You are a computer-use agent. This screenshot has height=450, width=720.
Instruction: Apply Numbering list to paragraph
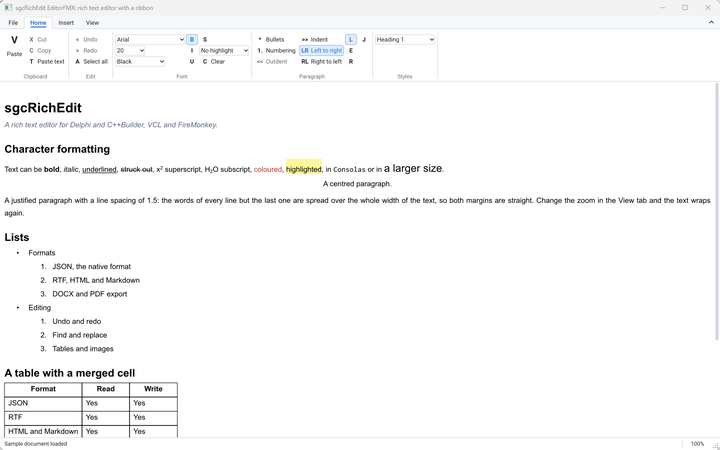pyautogui.click(x=276, y=51)
